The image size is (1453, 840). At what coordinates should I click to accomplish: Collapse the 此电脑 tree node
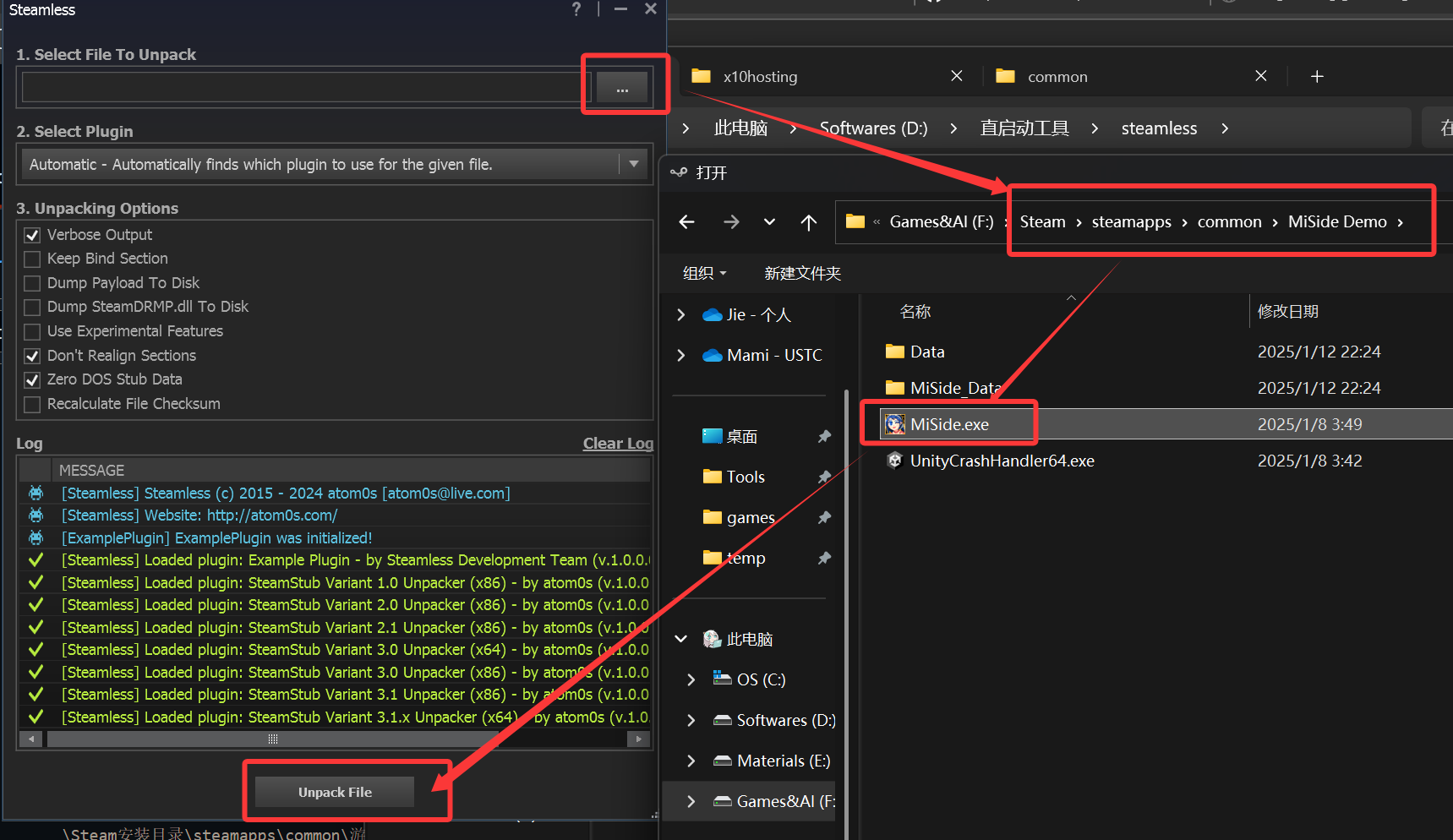[x=681, y=639]
